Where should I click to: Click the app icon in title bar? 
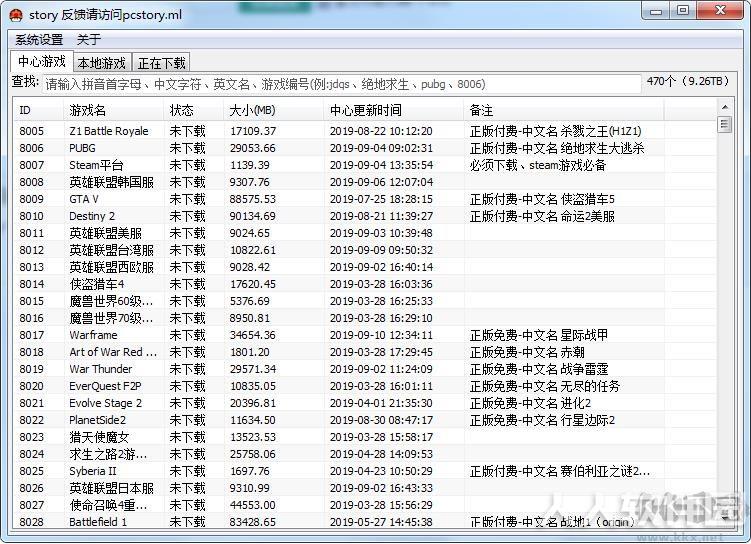click(16, 15)
